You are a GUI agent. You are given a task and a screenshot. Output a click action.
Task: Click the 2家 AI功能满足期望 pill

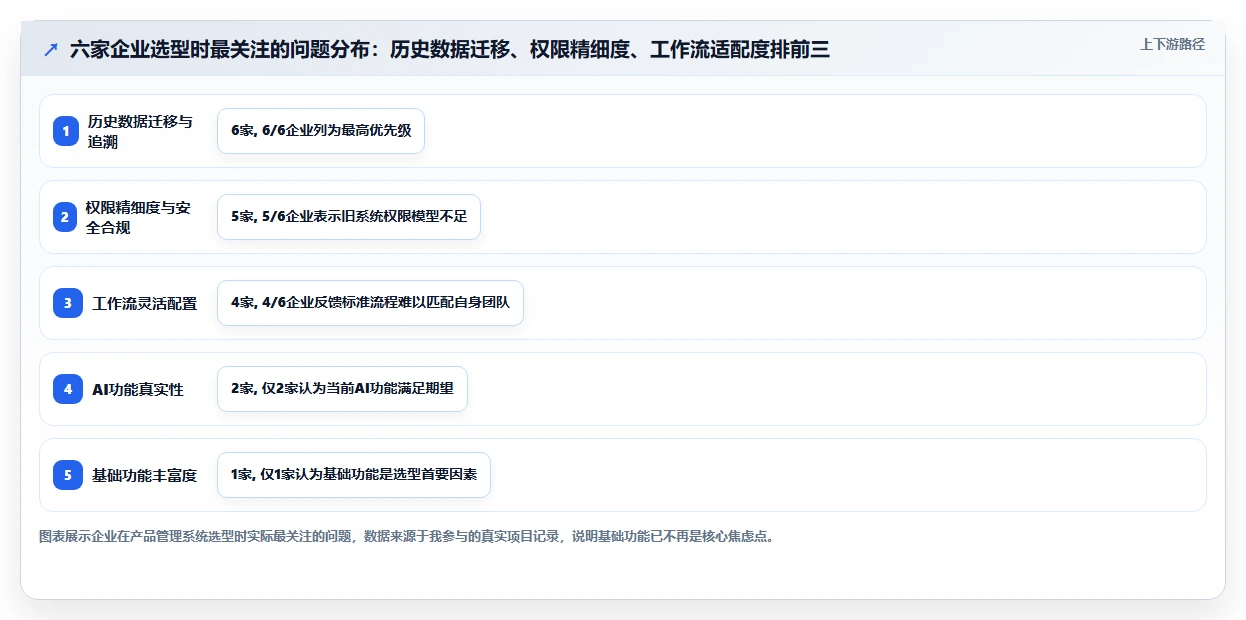click(x=342, y=389)
